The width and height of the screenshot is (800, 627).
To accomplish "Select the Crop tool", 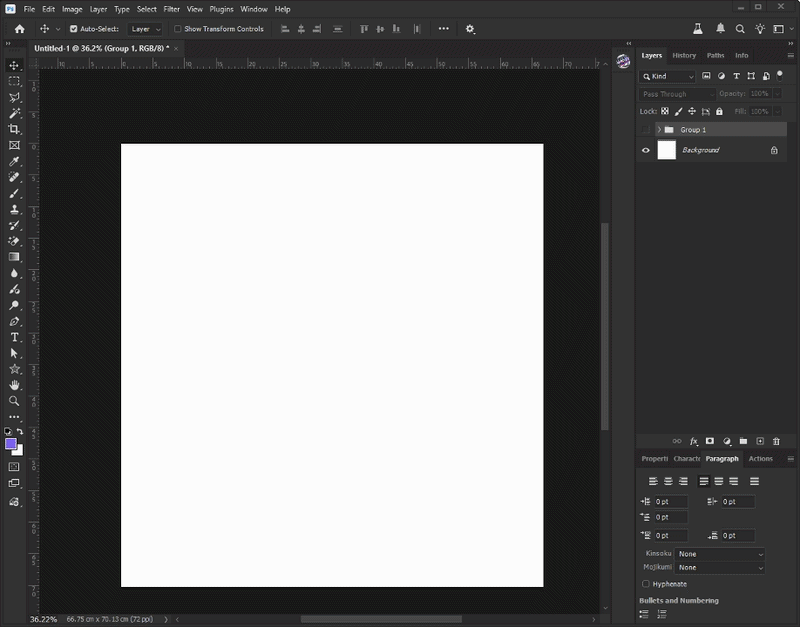I will pos(14,129).
